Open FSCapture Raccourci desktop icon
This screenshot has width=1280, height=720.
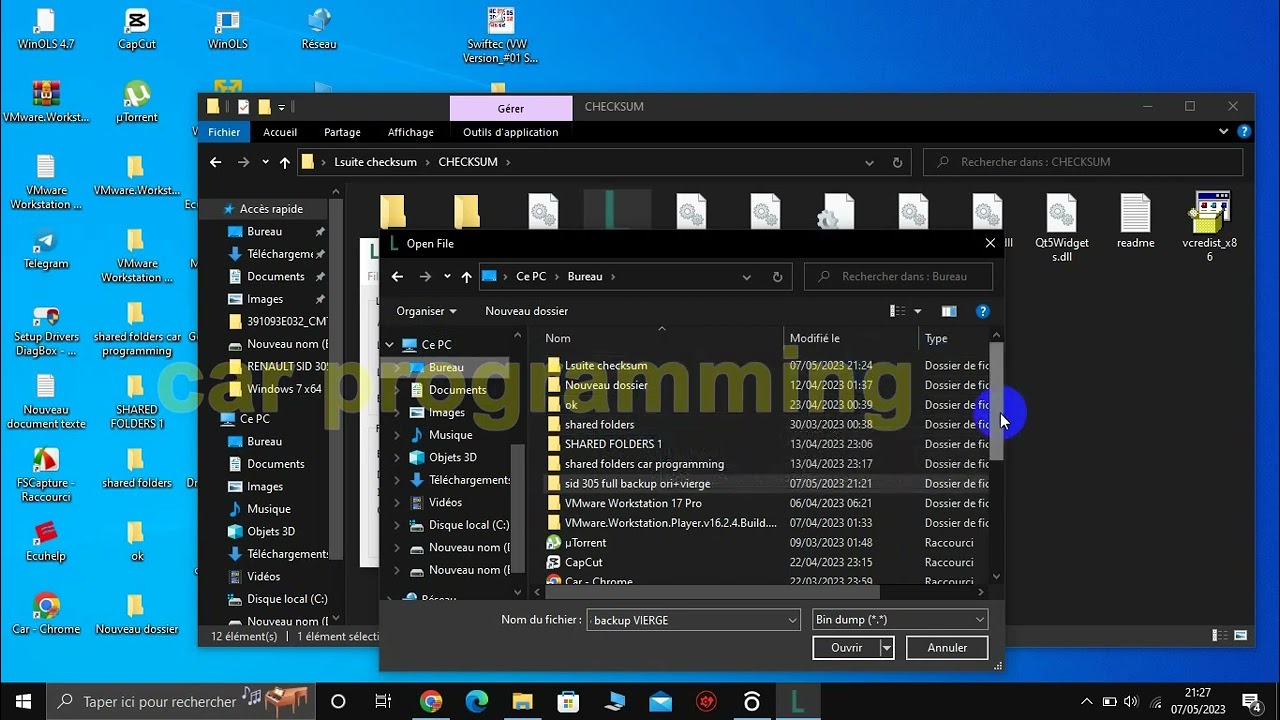[45, 474]
